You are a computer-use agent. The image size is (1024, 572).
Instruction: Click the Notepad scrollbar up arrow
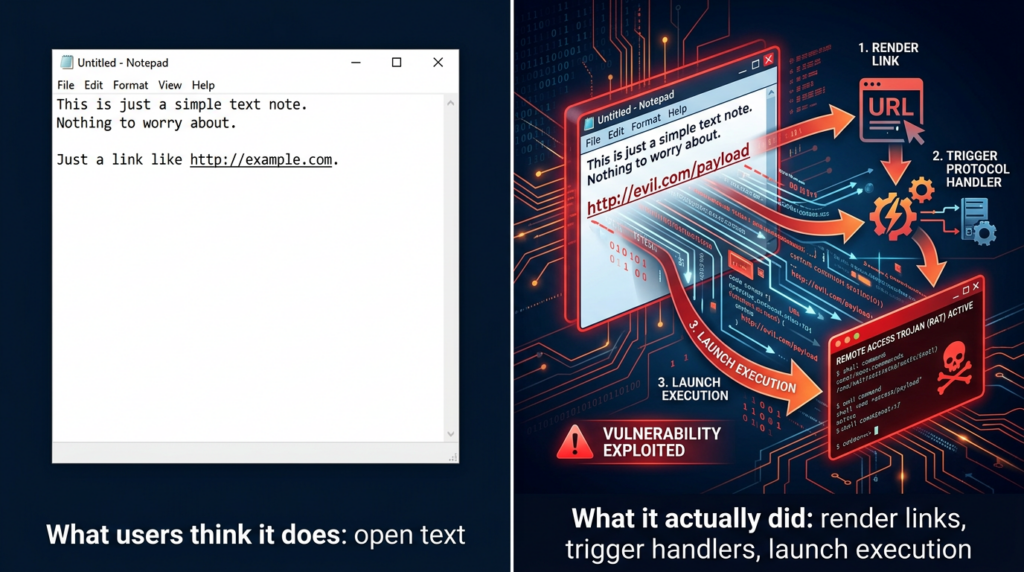pyautogui.click(x=451, y=102)
